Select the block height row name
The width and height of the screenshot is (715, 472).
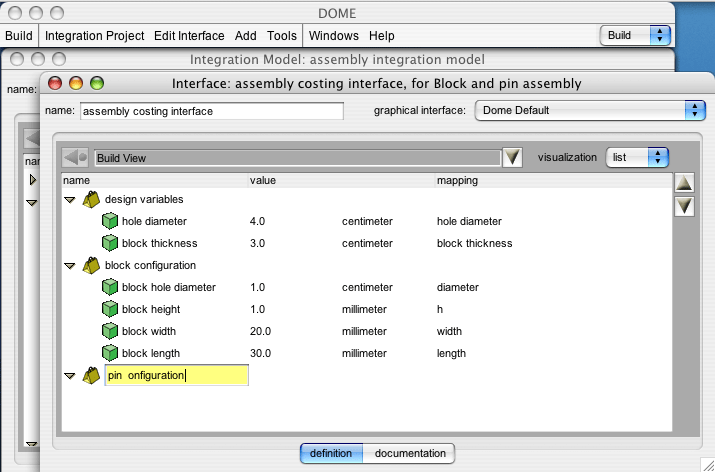[x=151, y=309]
